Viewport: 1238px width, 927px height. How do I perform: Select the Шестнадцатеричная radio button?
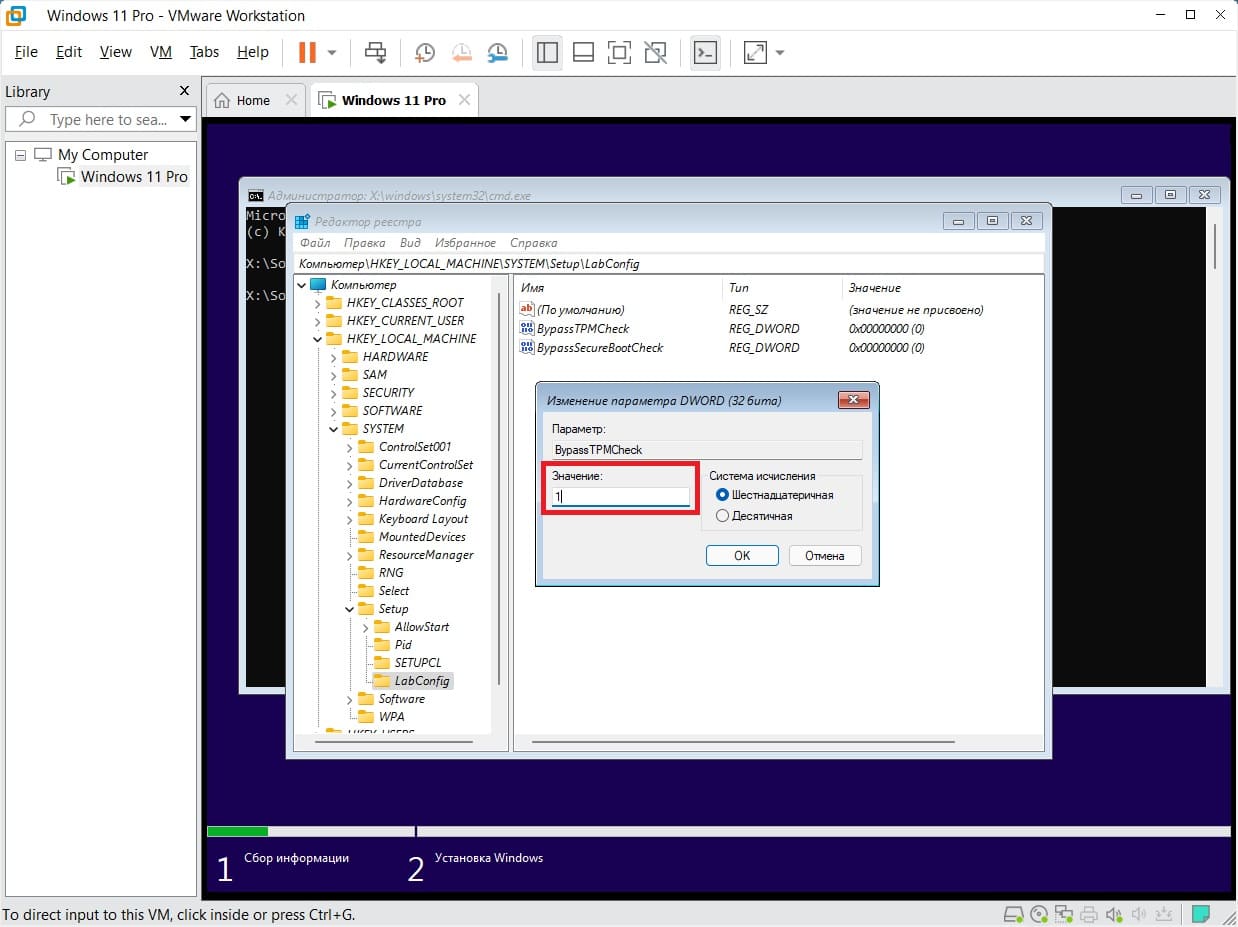(x=723, y=495)
